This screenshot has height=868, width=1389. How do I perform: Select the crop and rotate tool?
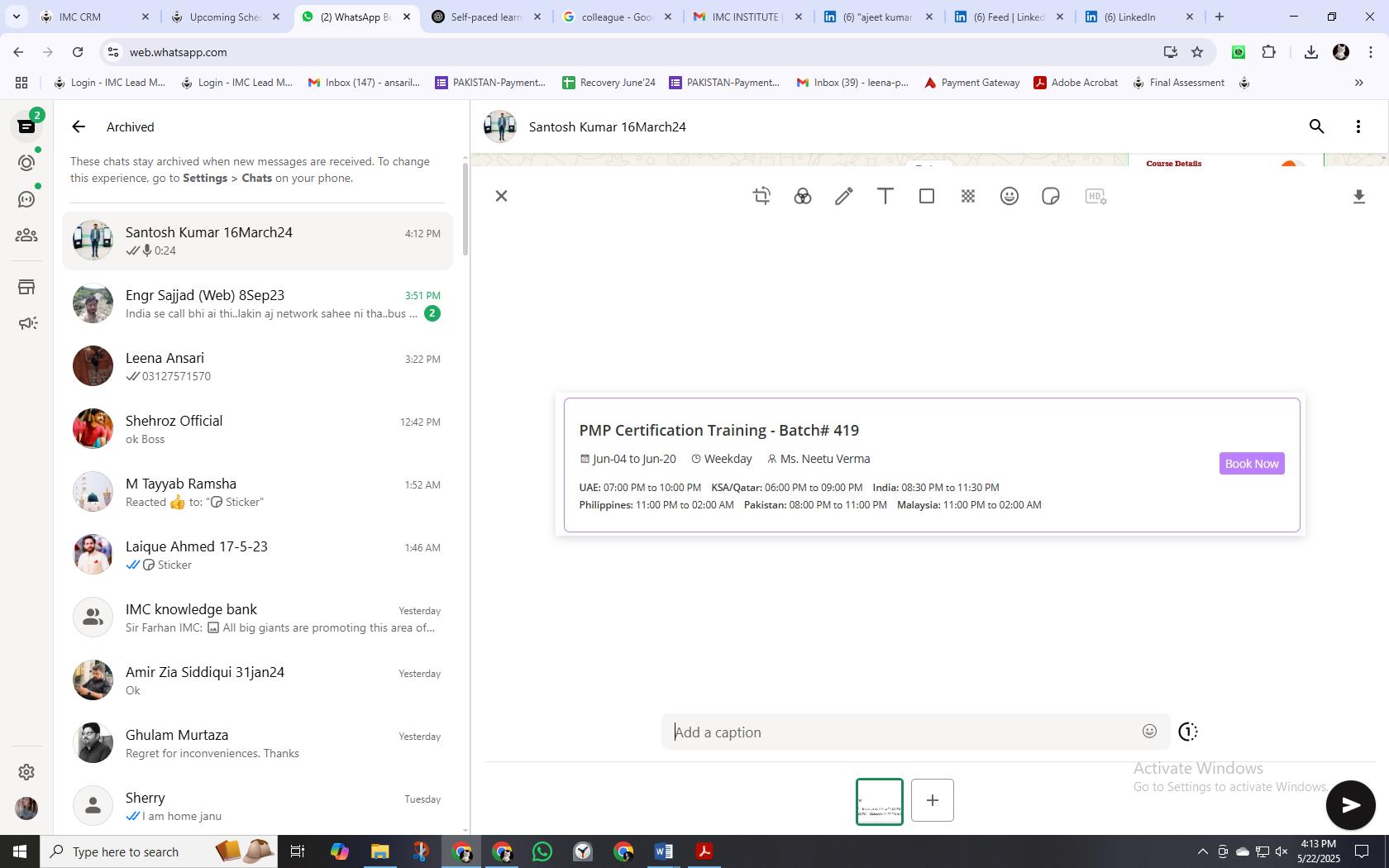tap(761, 196)
